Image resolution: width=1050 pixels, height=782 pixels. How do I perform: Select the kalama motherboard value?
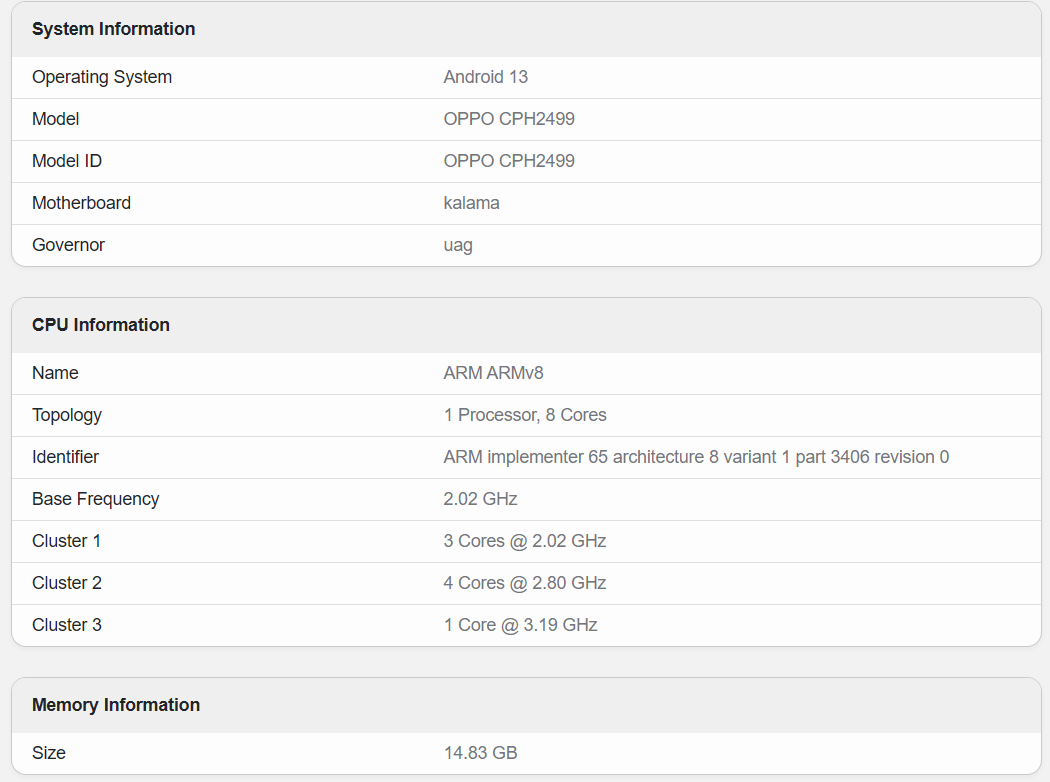(471, 203)
